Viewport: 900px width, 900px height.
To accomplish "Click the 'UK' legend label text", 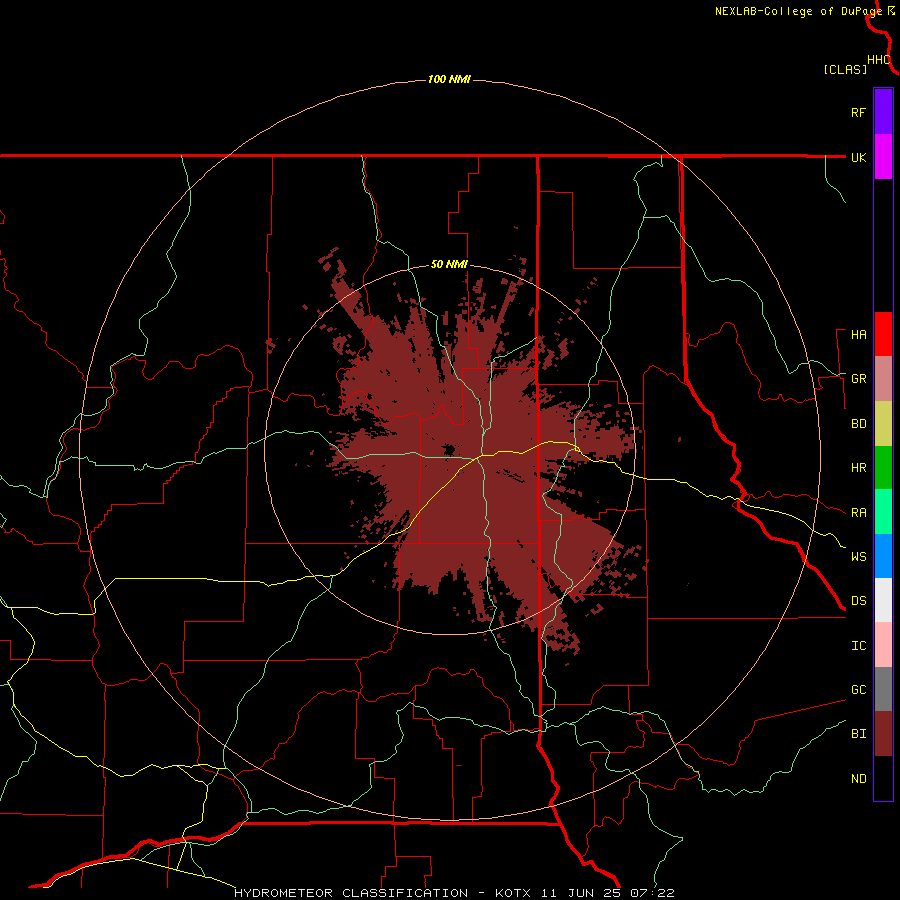I will (858, 157).
